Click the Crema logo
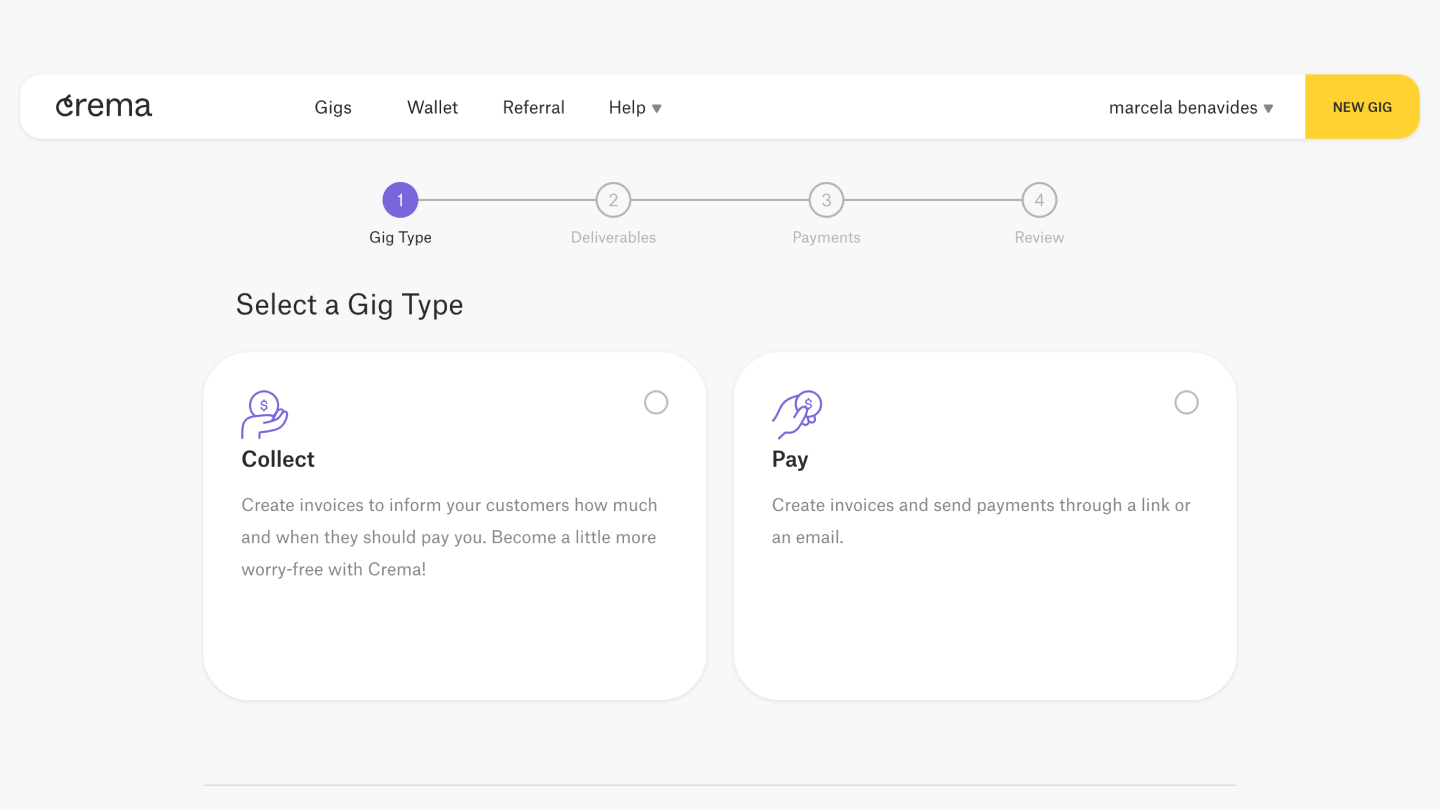Viewport: 1440px width, 810px height. pyautogui.click(x=104, y=106)
